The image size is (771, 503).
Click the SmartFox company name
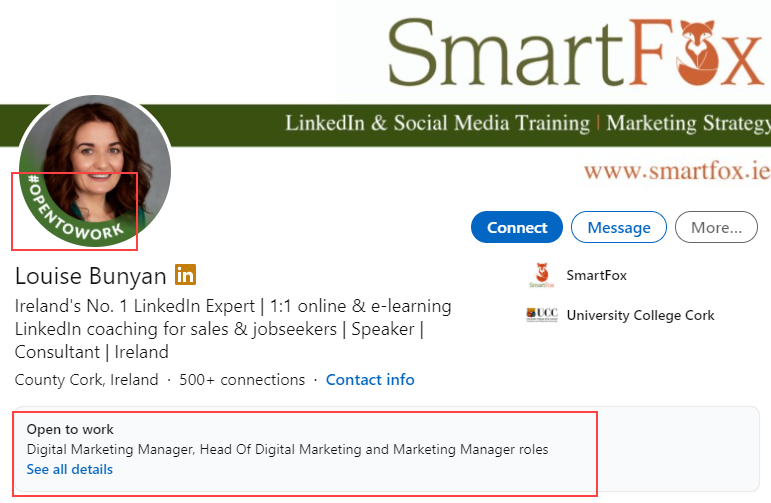(x=596, y=275)
